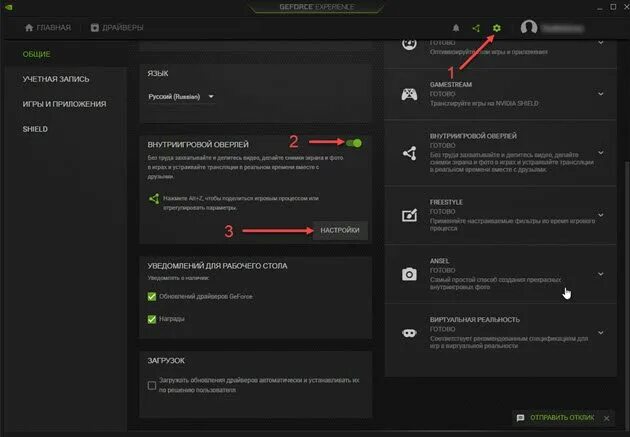Click the in-game overlay share icon in features list

point(409,153)
